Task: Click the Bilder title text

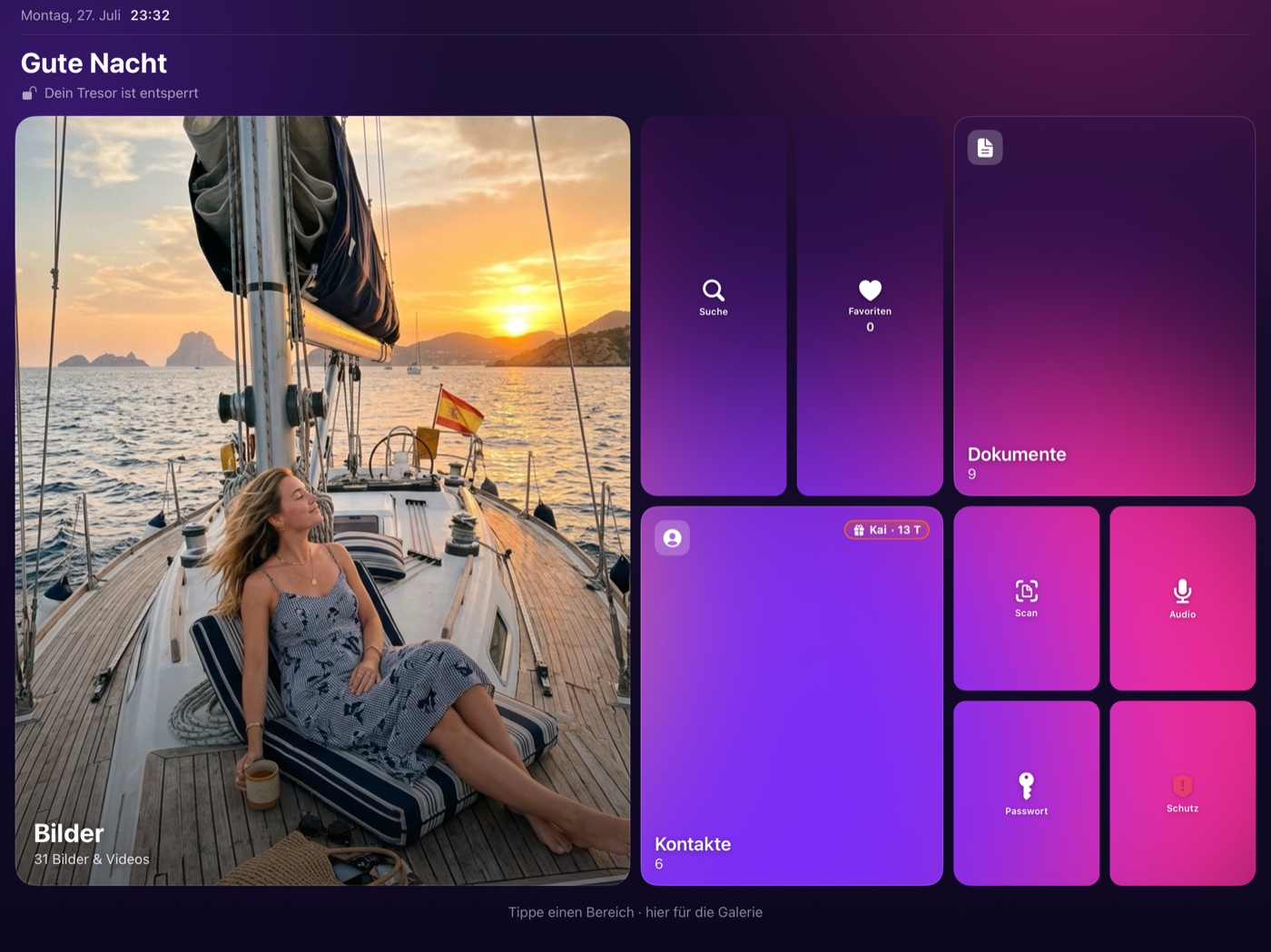Action: point(69,833)
